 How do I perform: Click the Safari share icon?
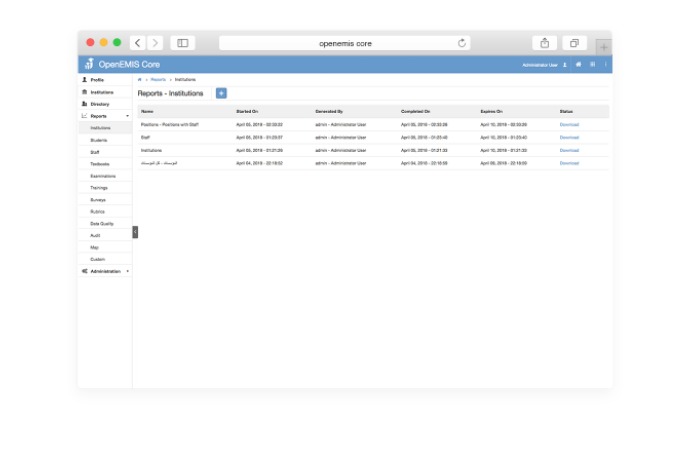[x=545, y=43]
